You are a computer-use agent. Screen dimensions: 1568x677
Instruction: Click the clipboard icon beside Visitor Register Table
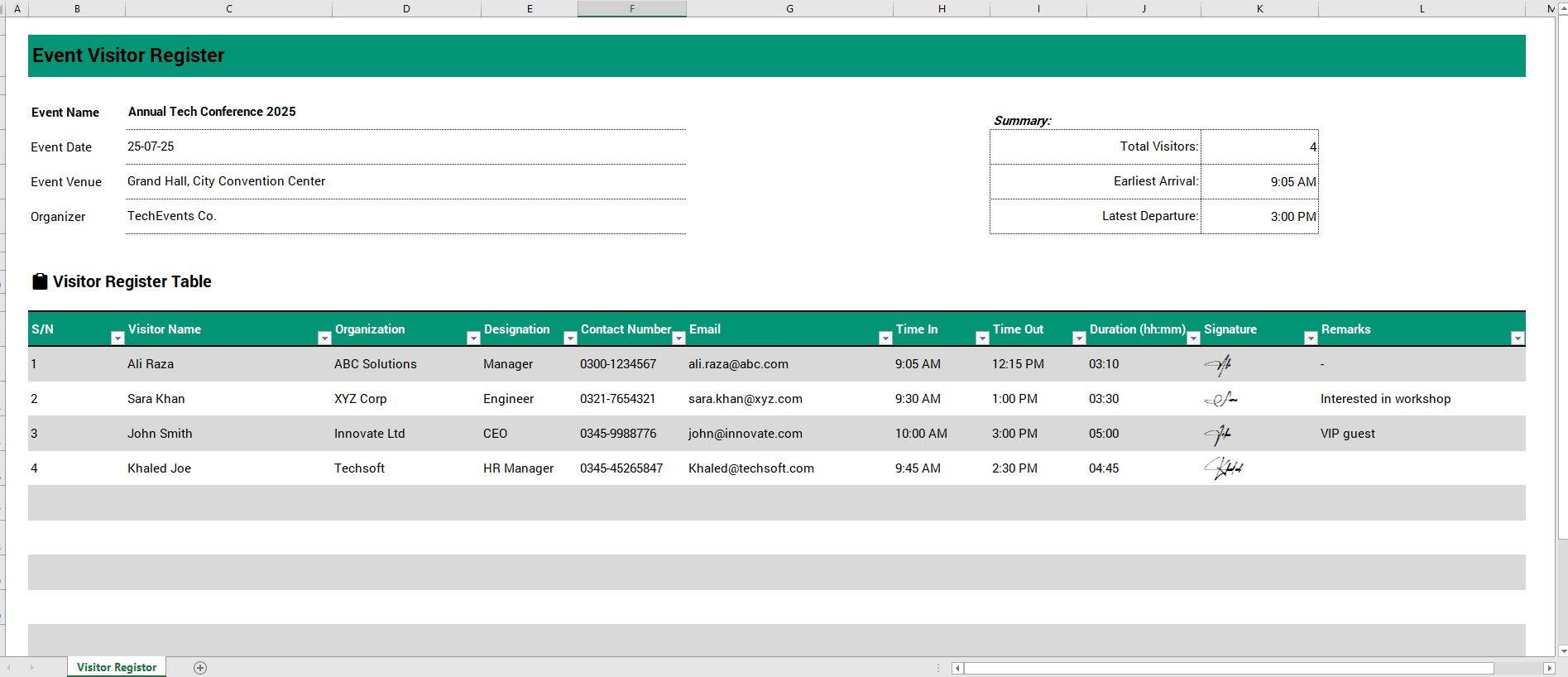tap(40, 281)
